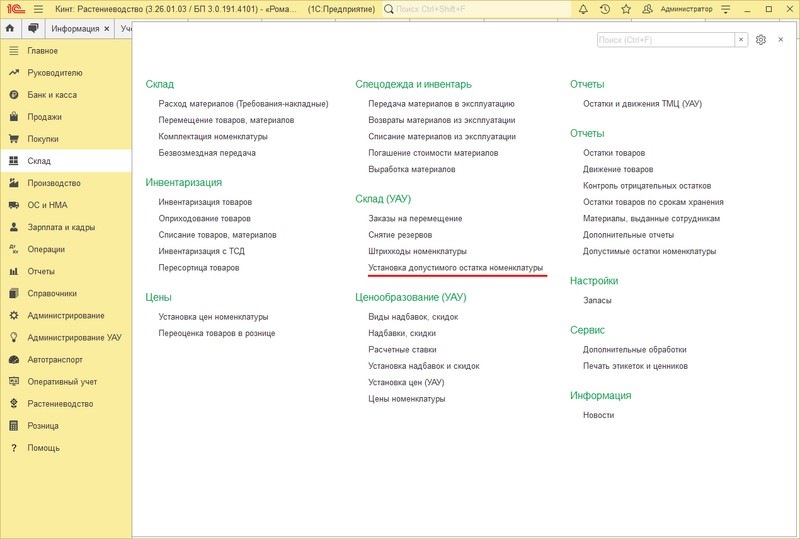The width and height of the screenshot is (800, 539).
Task: Open Допустимые остатки номенклатуры report
Action: click(649, 251)
